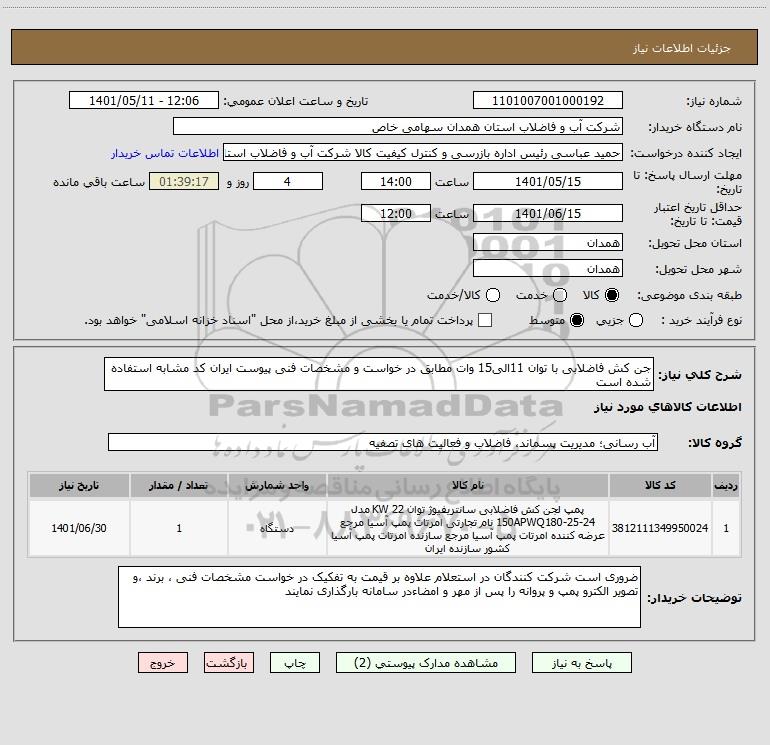Click the validity time field 12:00
The height and width of the screenshot is (745, 770).
[x=396, y=213]
